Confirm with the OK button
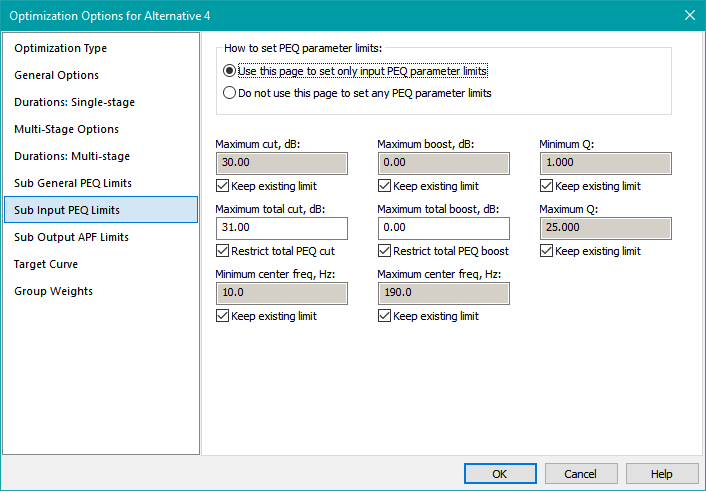This screenshot has height=491, width=706. pos(500,473)
